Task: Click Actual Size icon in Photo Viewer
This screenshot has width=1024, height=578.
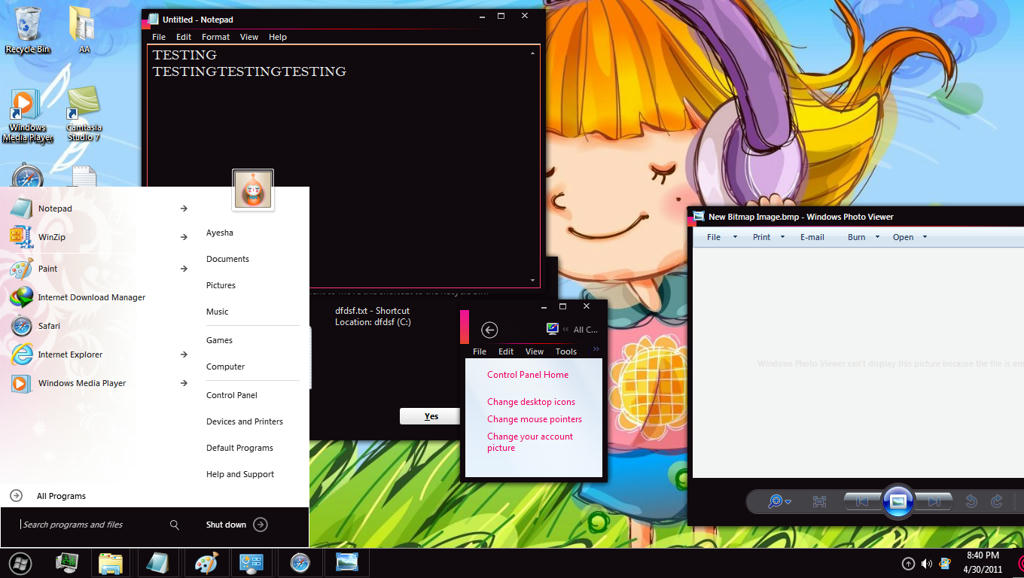Action: click(x=820, y=502)
